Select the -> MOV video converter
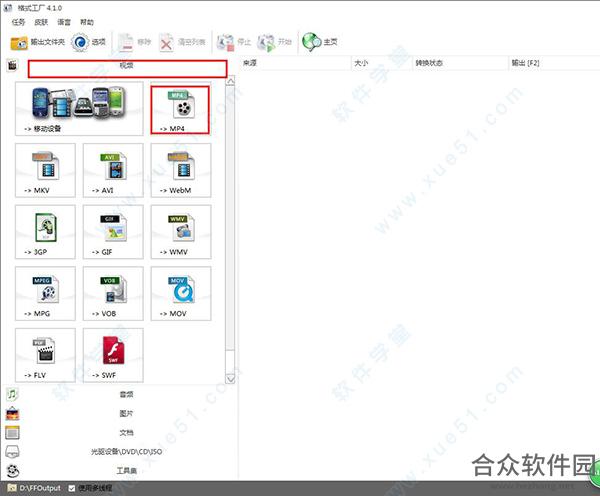The image size is (600, 496). tap(181, 294)
